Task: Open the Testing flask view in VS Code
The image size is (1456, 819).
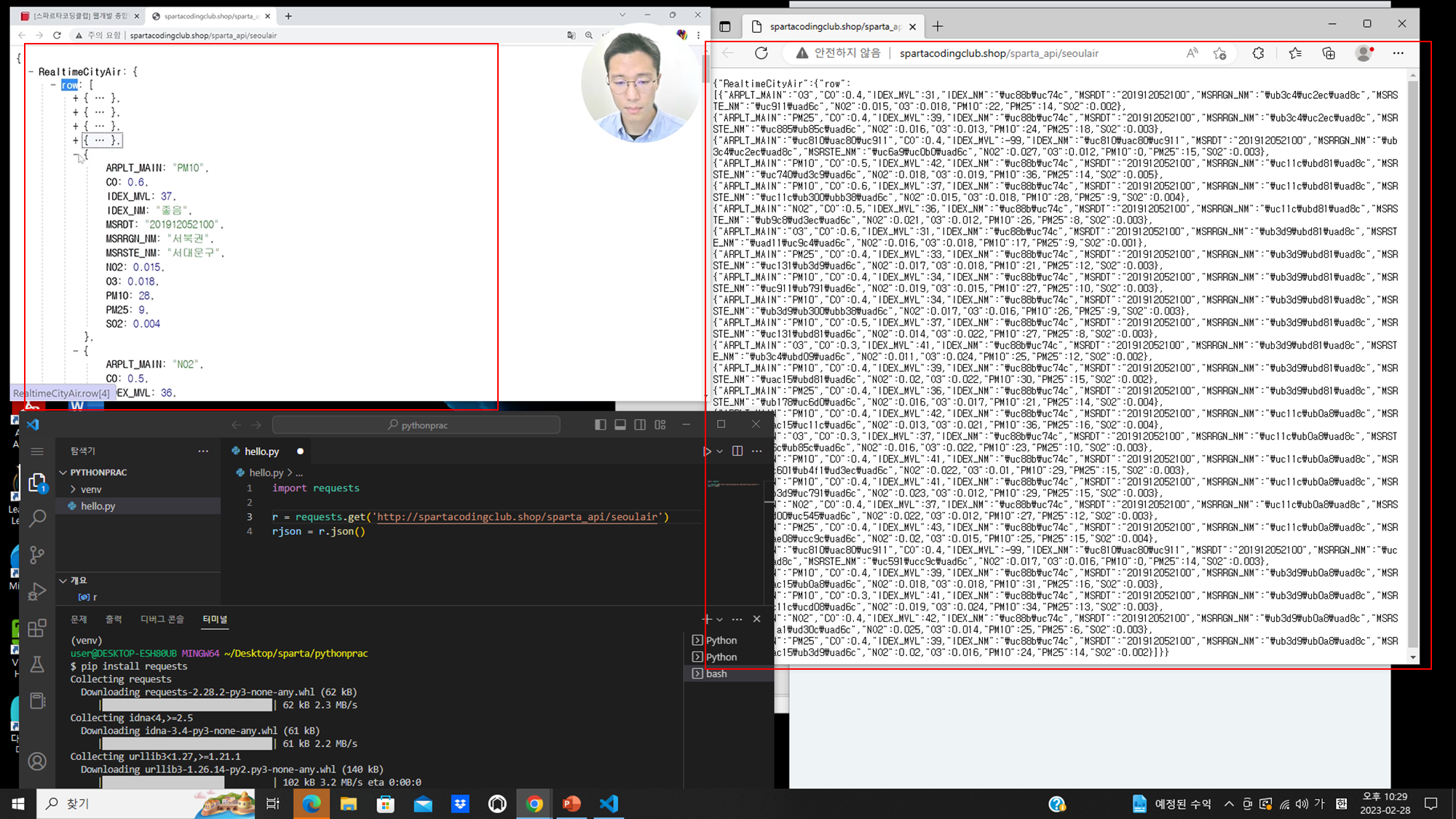Action: pos(37,664)
